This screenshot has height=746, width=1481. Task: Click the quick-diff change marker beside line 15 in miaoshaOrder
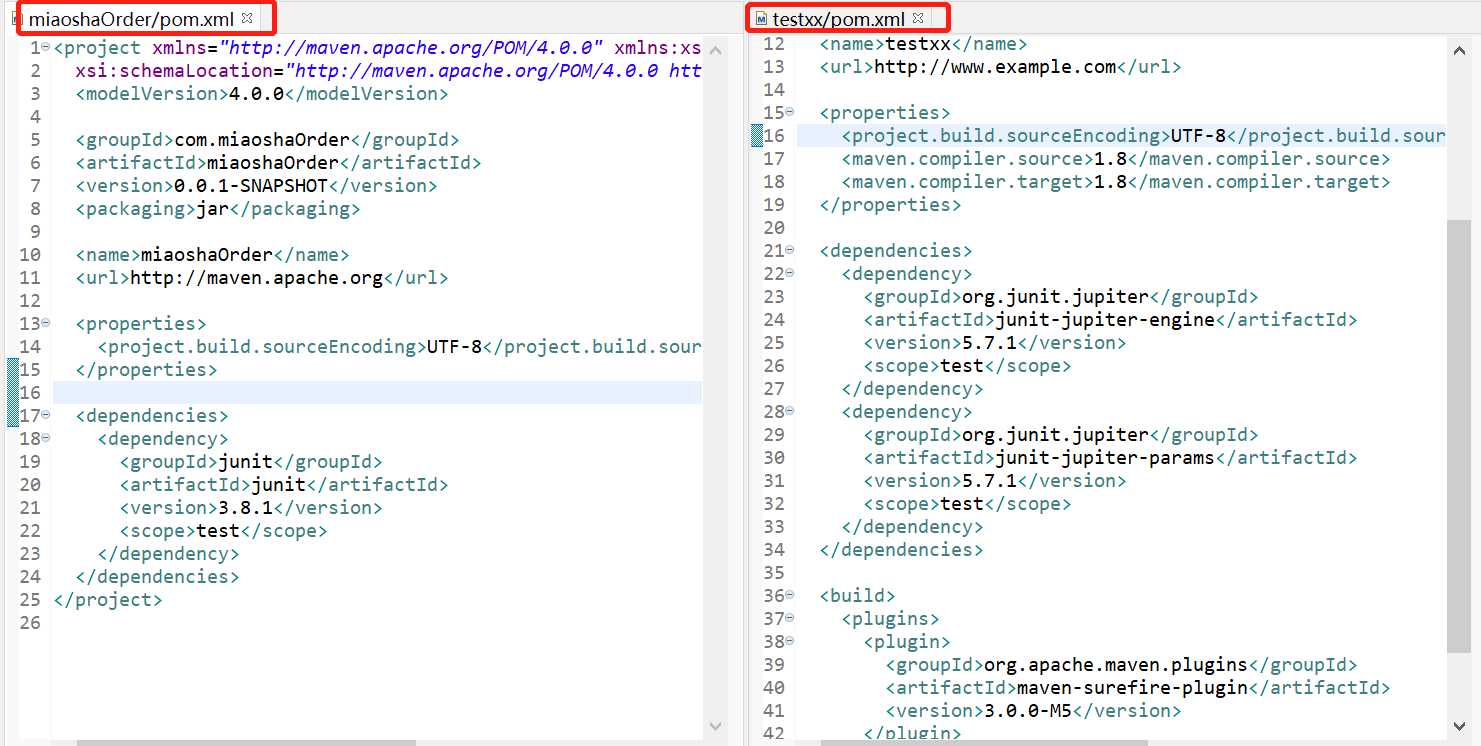13,369
